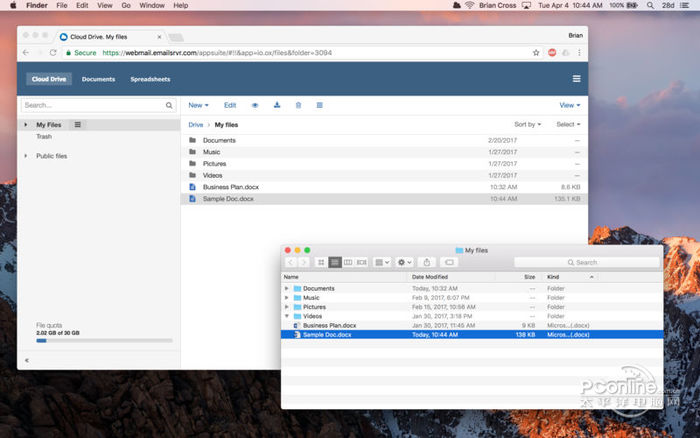
Task: Expand the Music folder in Finder
Action: click(287, 298)
